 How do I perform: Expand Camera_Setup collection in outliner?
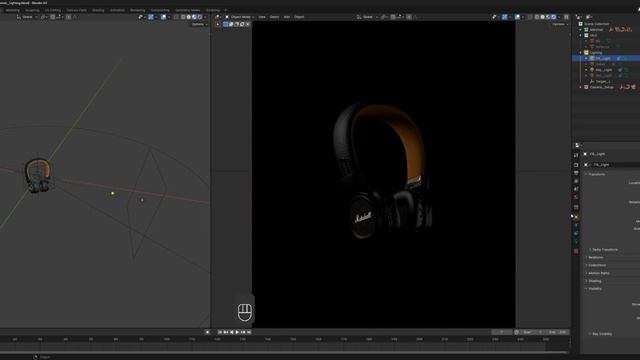(x=580, y=87)
